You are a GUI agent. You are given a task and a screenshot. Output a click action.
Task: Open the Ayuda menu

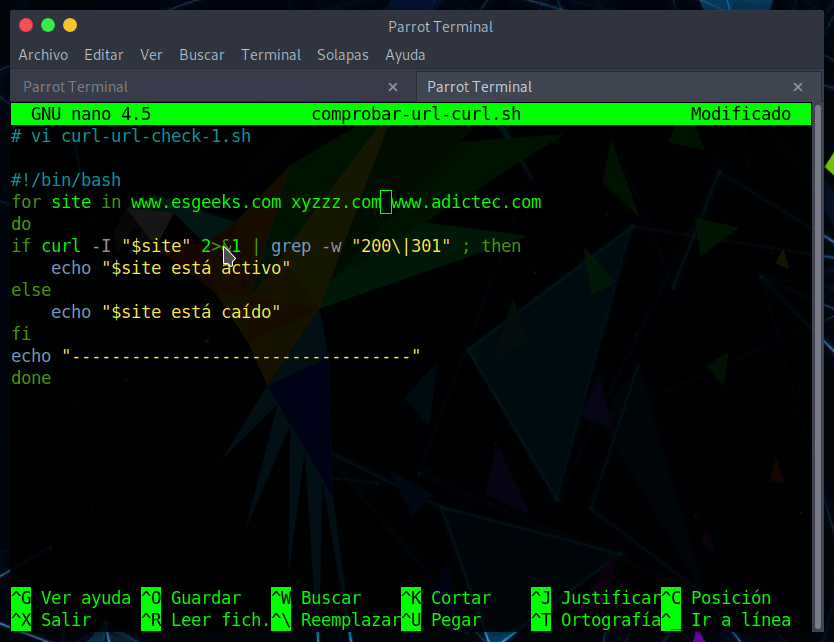[x=405, y=55]
